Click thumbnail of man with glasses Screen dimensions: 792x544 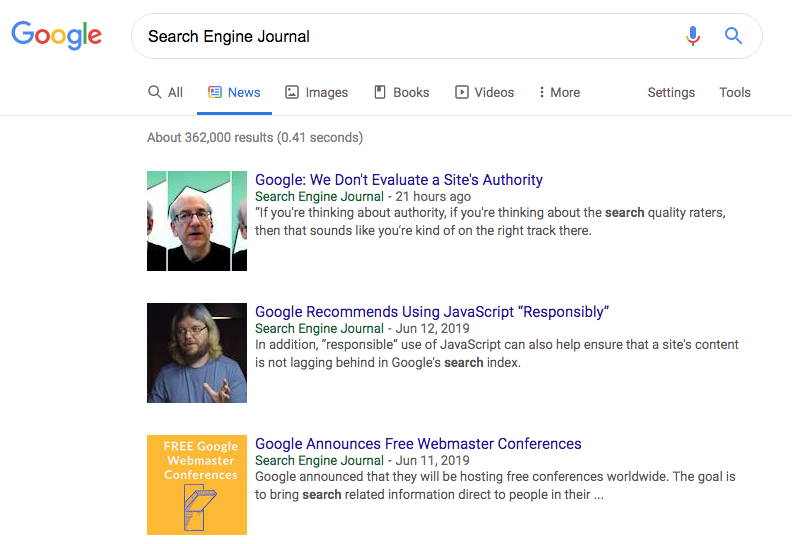[x=197, y=221]
